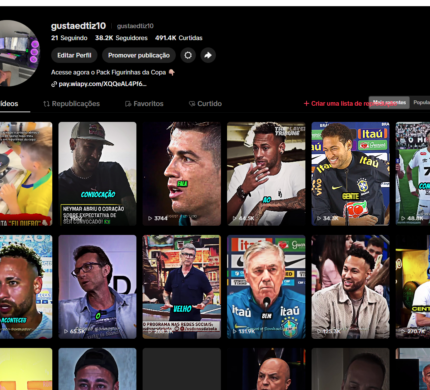Select the Popular sort option
Viewport: 430px width, 390px height.
point(421,102)
